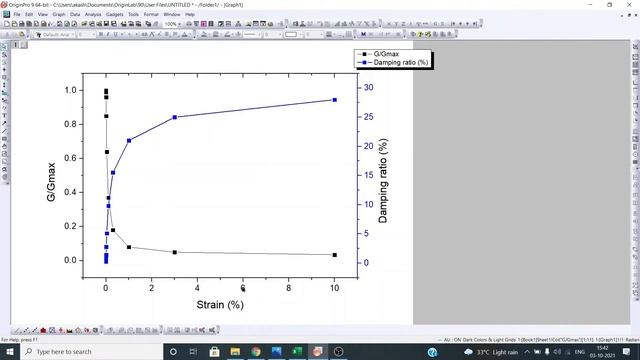This screenshot has width=640, height=360.
Task: Open the Graph menu
Action: (59, 14)
